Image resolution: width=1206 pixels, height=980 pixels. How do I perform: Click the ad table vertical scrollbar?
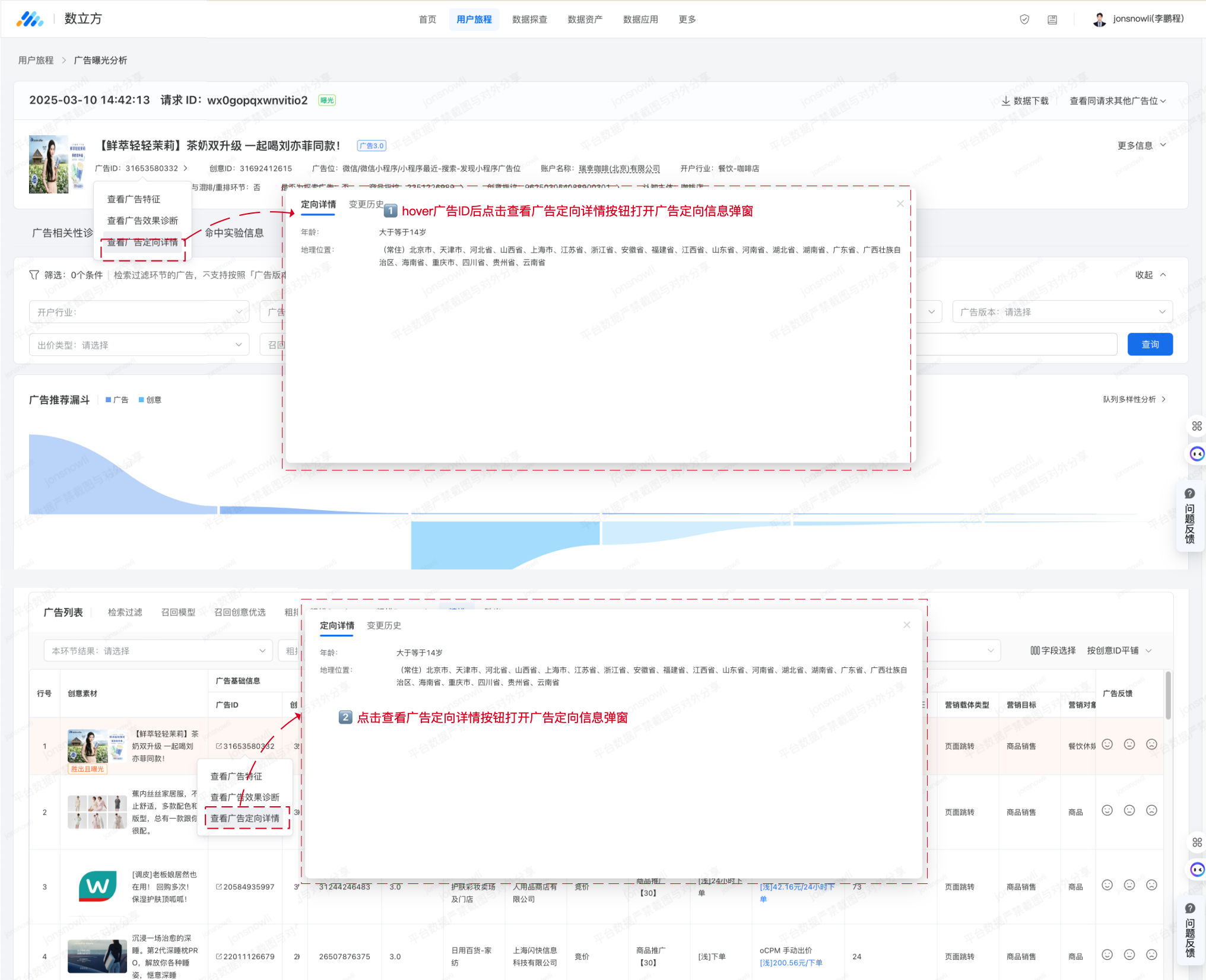point(1168,694)
